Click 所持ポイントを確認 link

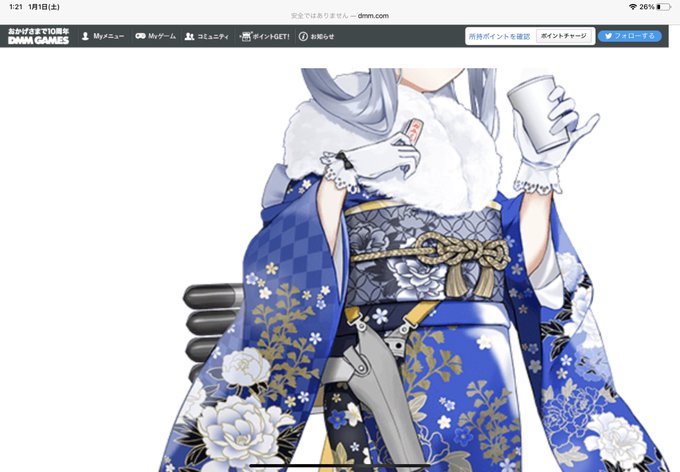(x=499, y=36)
